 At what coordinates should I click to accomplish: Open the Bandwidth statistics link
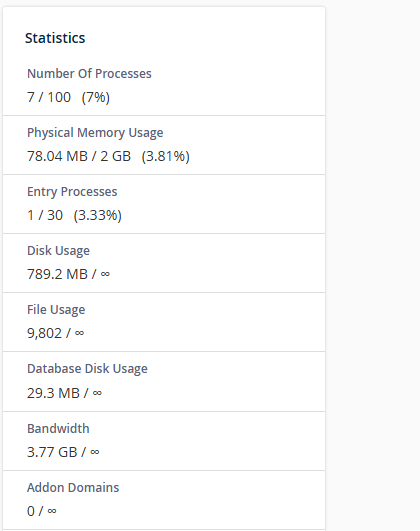[x=58, y=428]
